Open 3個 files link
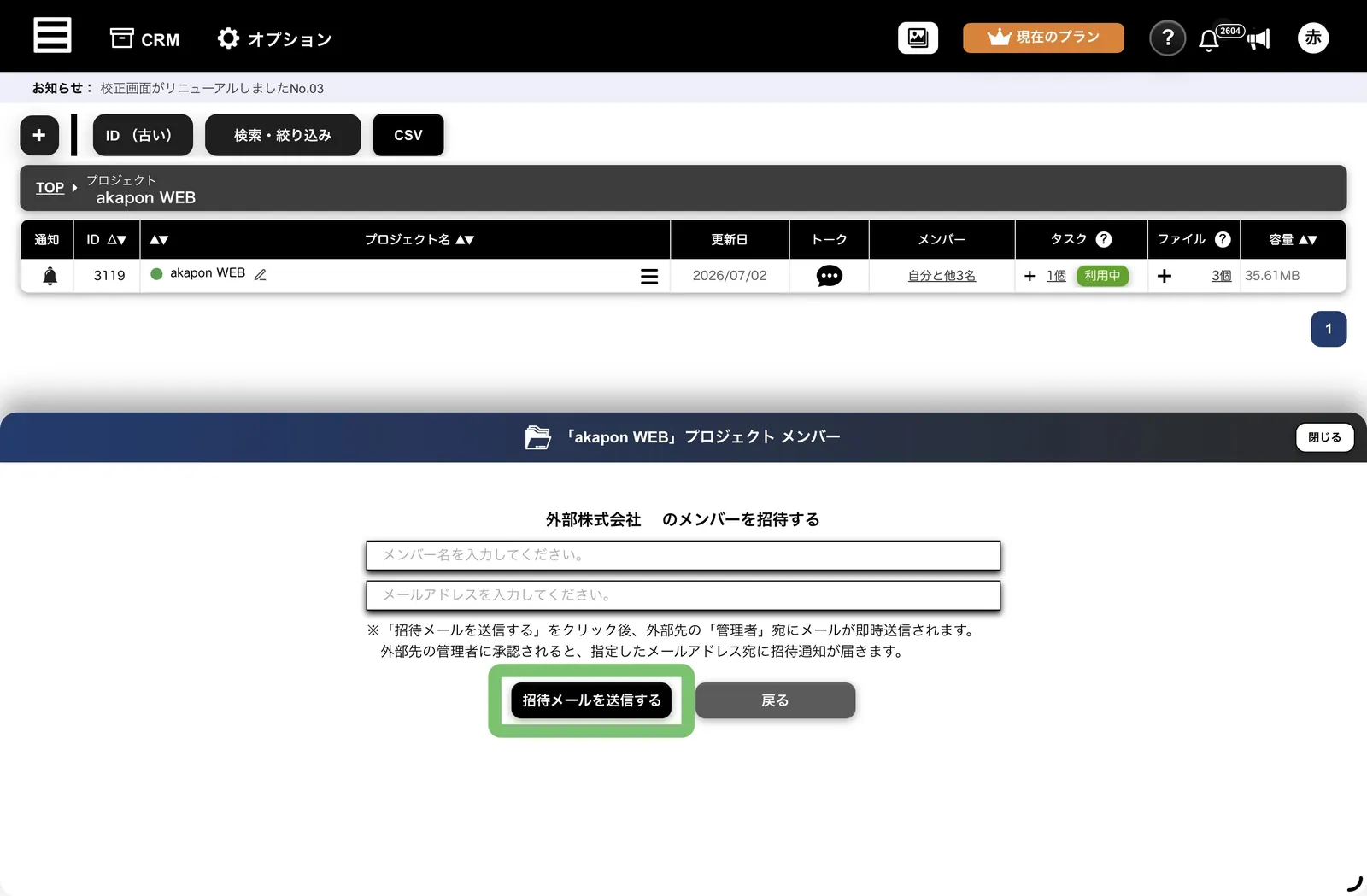The image size is (1367, 896). click(1221, 276)
